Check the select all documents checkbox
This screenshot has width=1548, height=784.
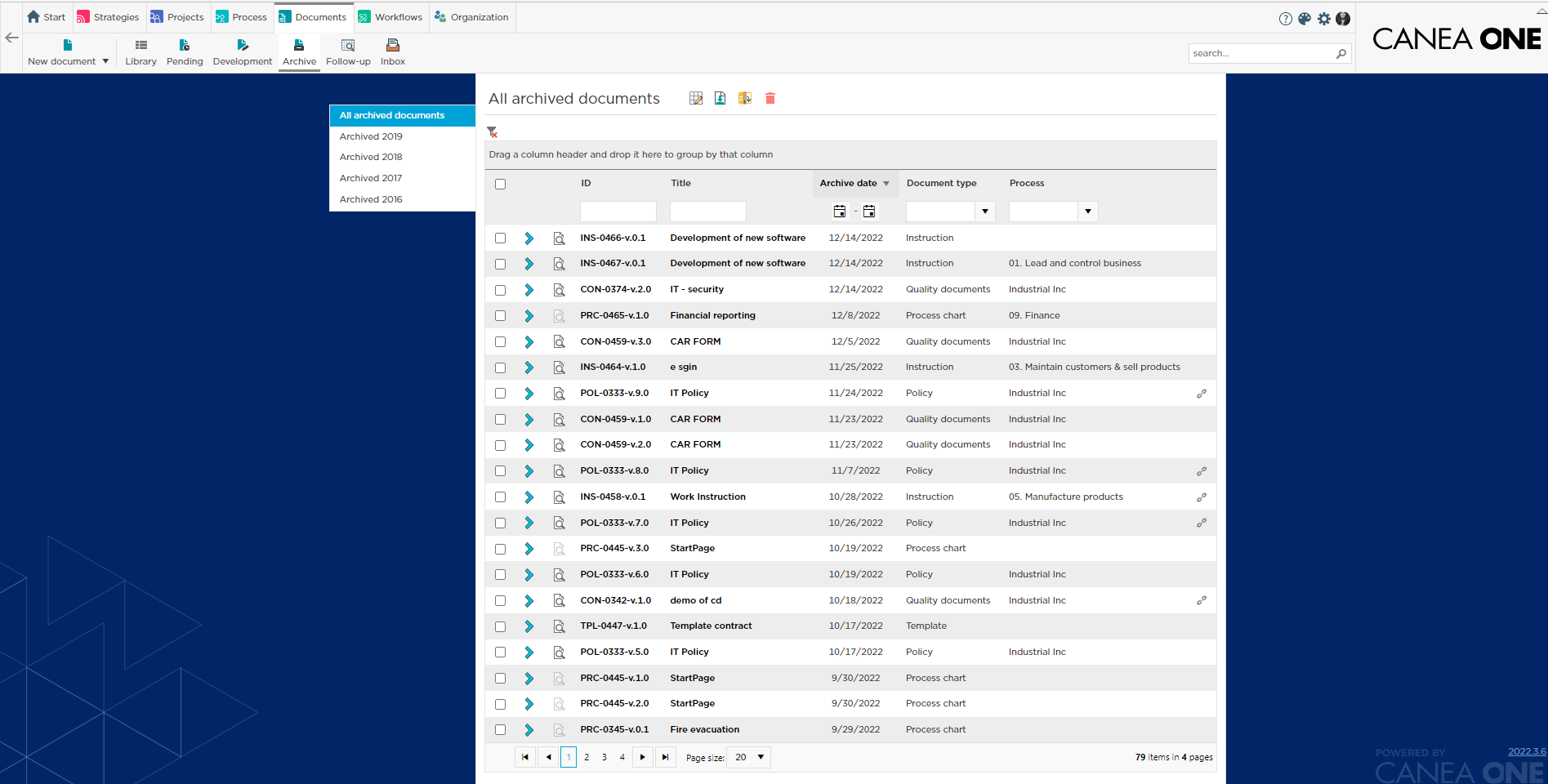tap(500, 185)
